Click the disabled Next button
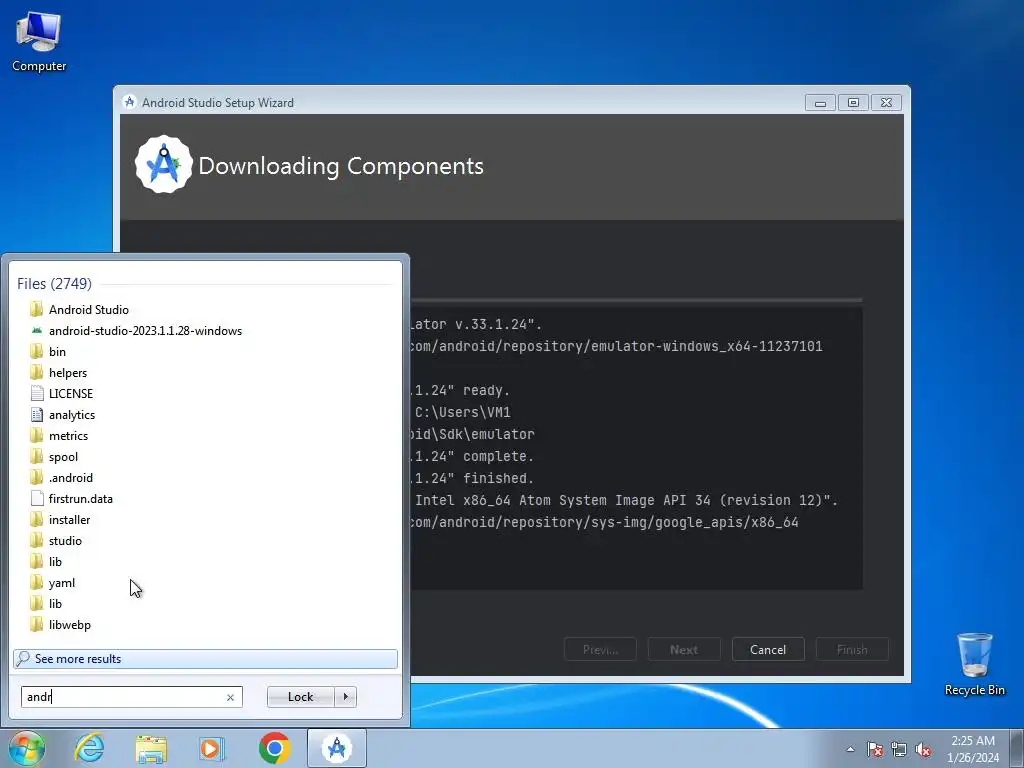The width and height of the screenshot is (1024, 768). [684, 649]
